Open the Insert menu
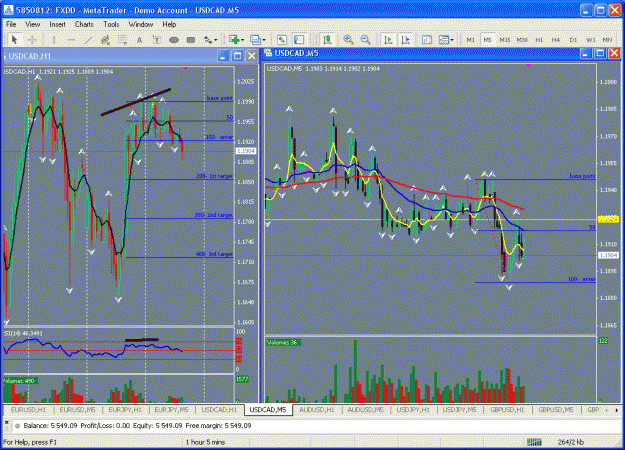Viewport: 625px width, 450px height. [57, 24]
